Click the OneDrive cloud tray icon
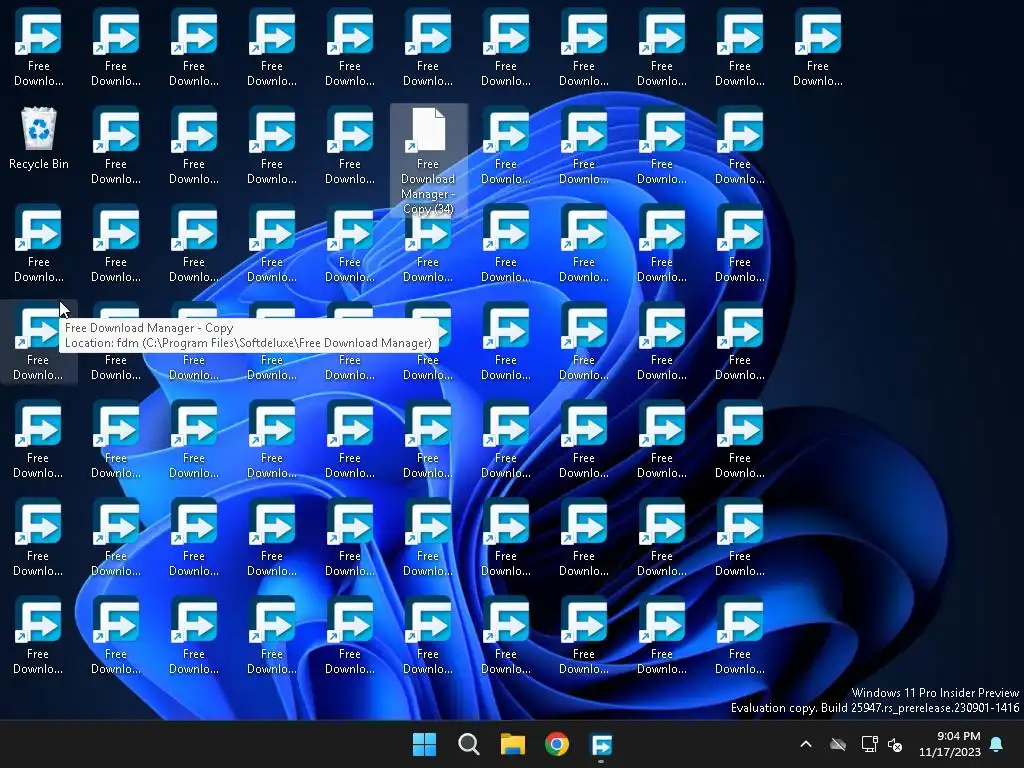Screen dimensions: 1024x768 pyautogui.click(x=838, y=744)
